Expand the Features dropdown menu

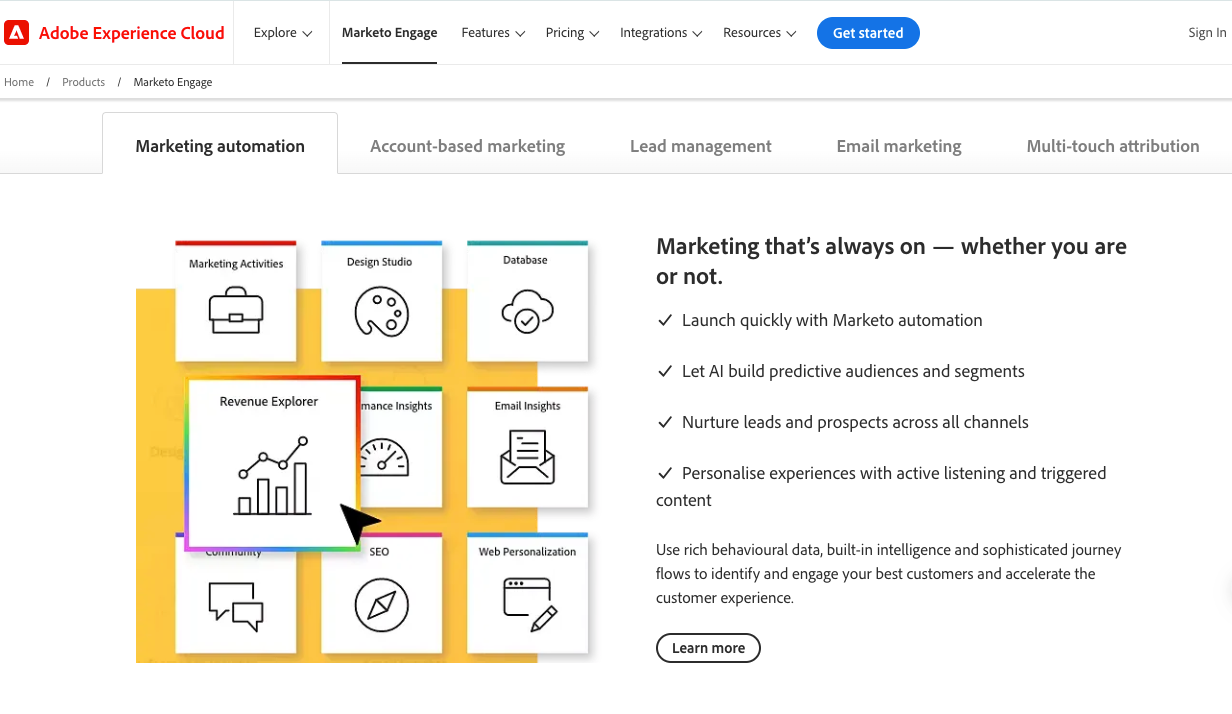click(493, 33)
